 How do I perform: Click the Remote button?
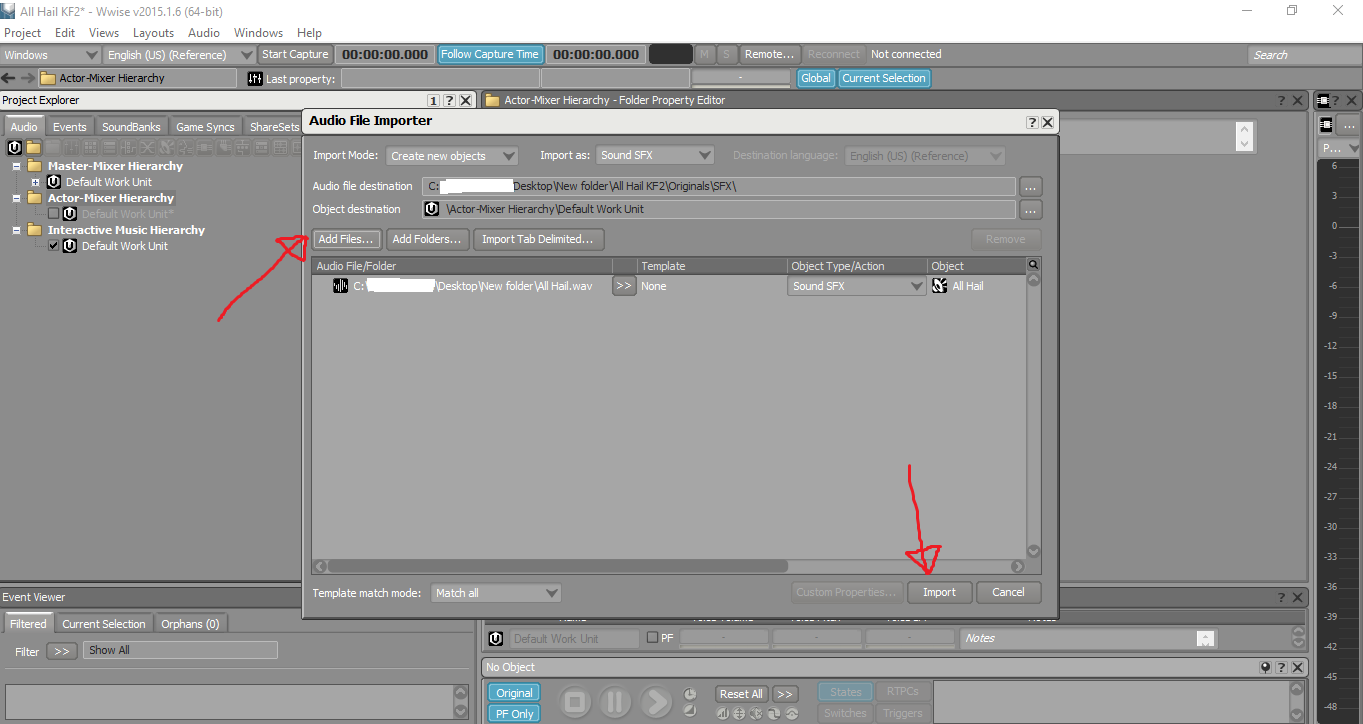(770, 54)
